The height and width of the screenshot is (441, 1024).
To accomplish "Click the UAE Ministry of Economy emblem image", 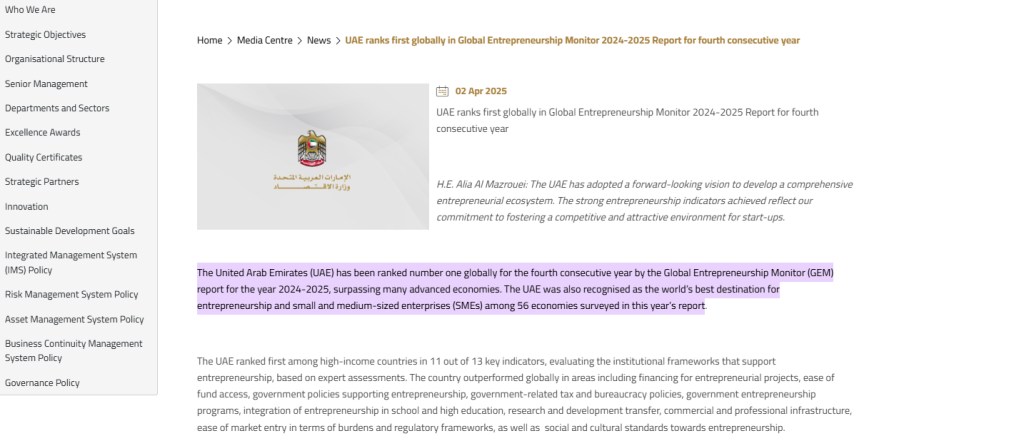I will click(x=313, y=156).
